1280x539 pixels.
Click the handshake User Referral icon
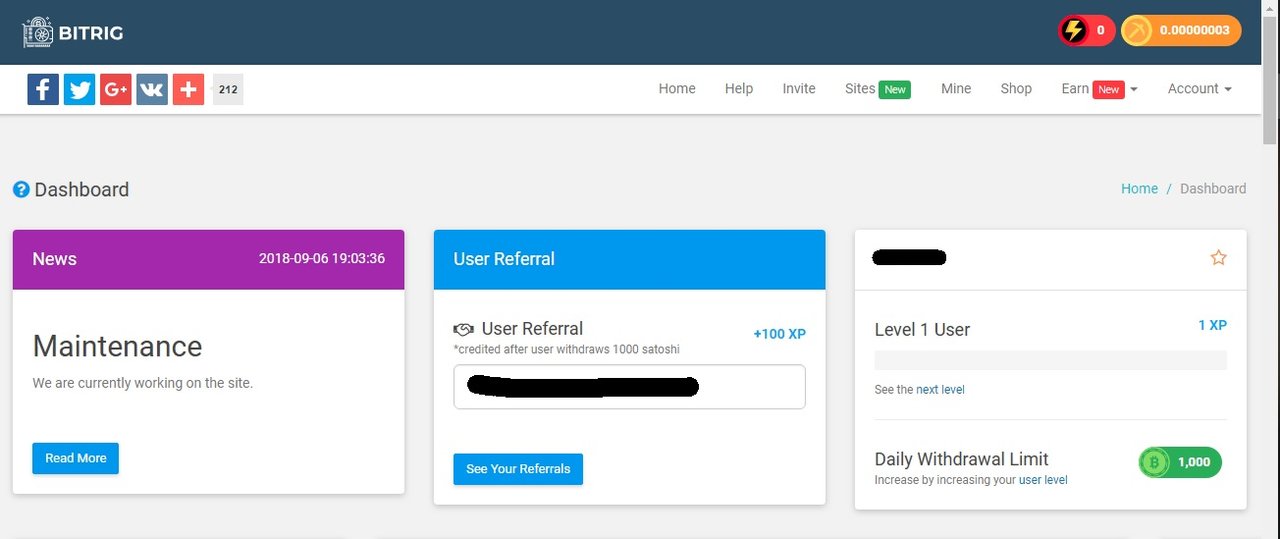click(463, 329)
